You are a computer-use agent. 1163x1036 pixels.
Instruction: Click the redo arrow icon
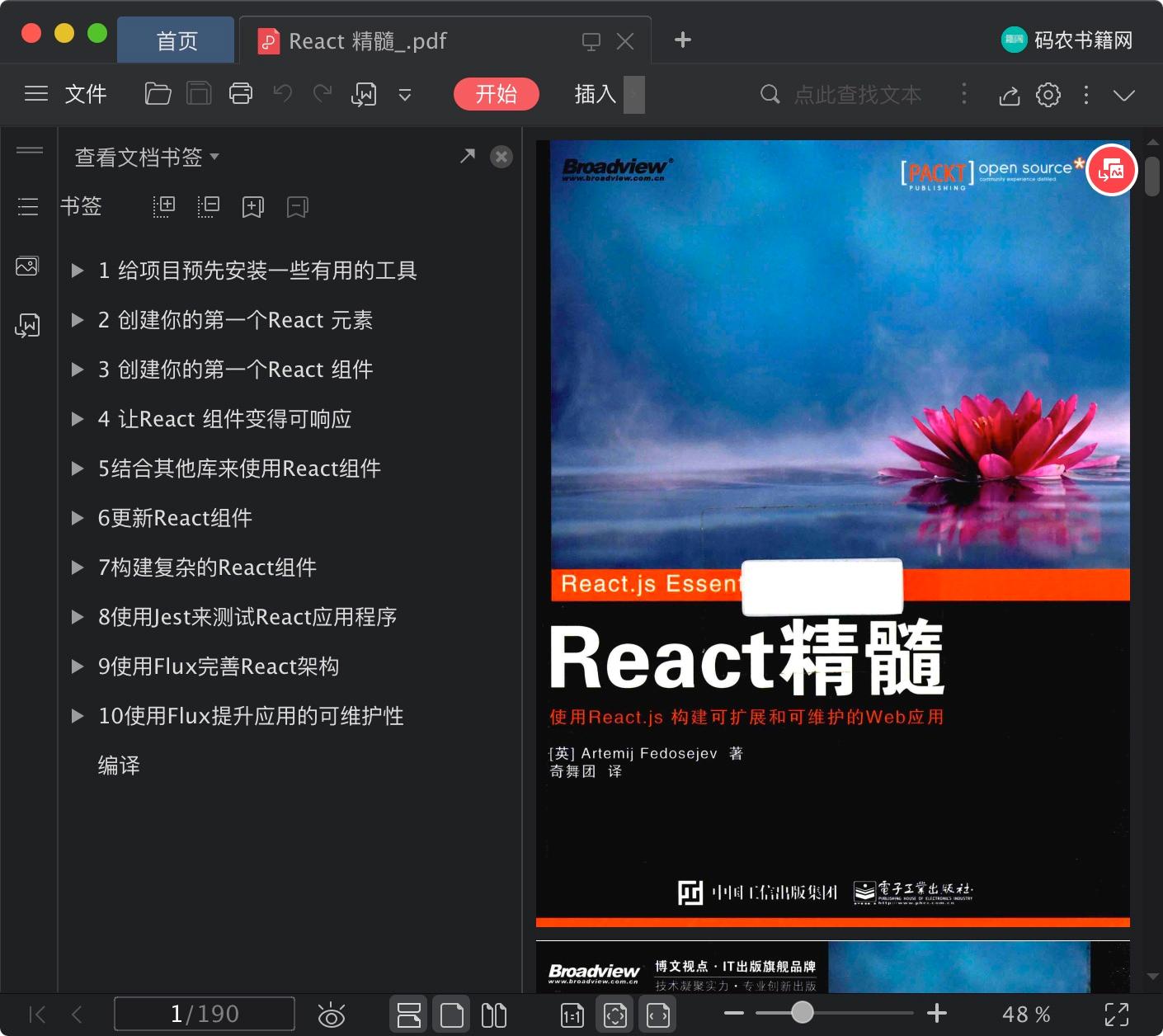pos(323,94)
